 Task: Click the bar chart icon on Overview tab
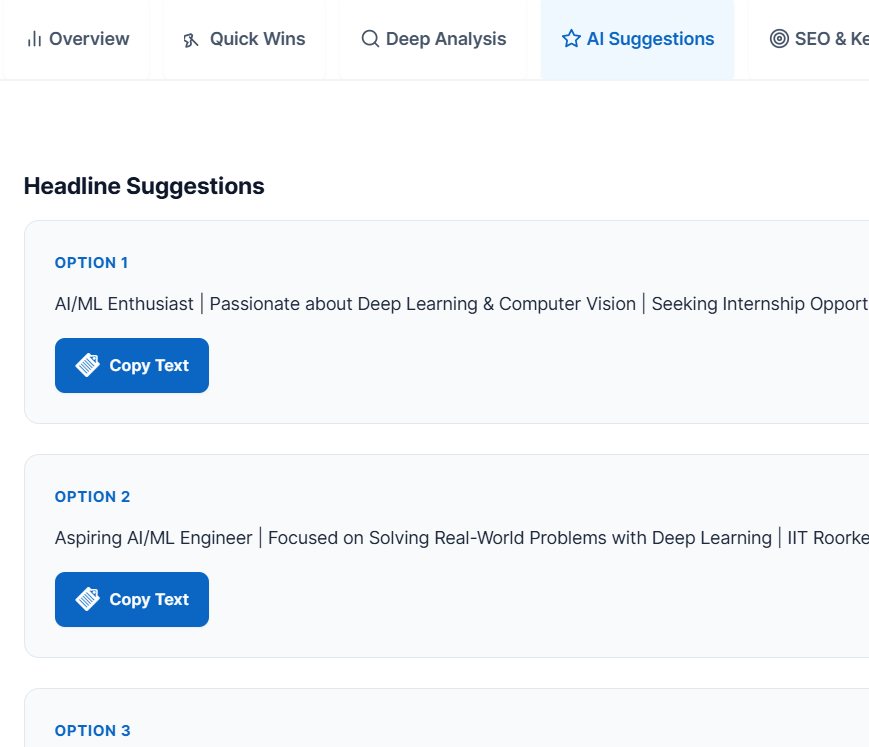[x=35, y=39]
